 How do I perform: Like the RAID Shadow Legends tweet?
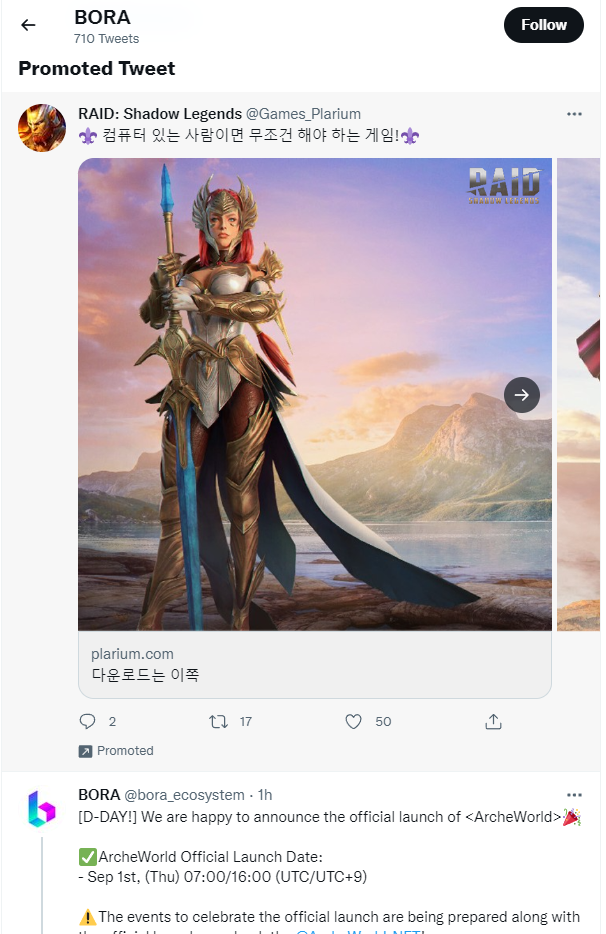coord(353,722)
